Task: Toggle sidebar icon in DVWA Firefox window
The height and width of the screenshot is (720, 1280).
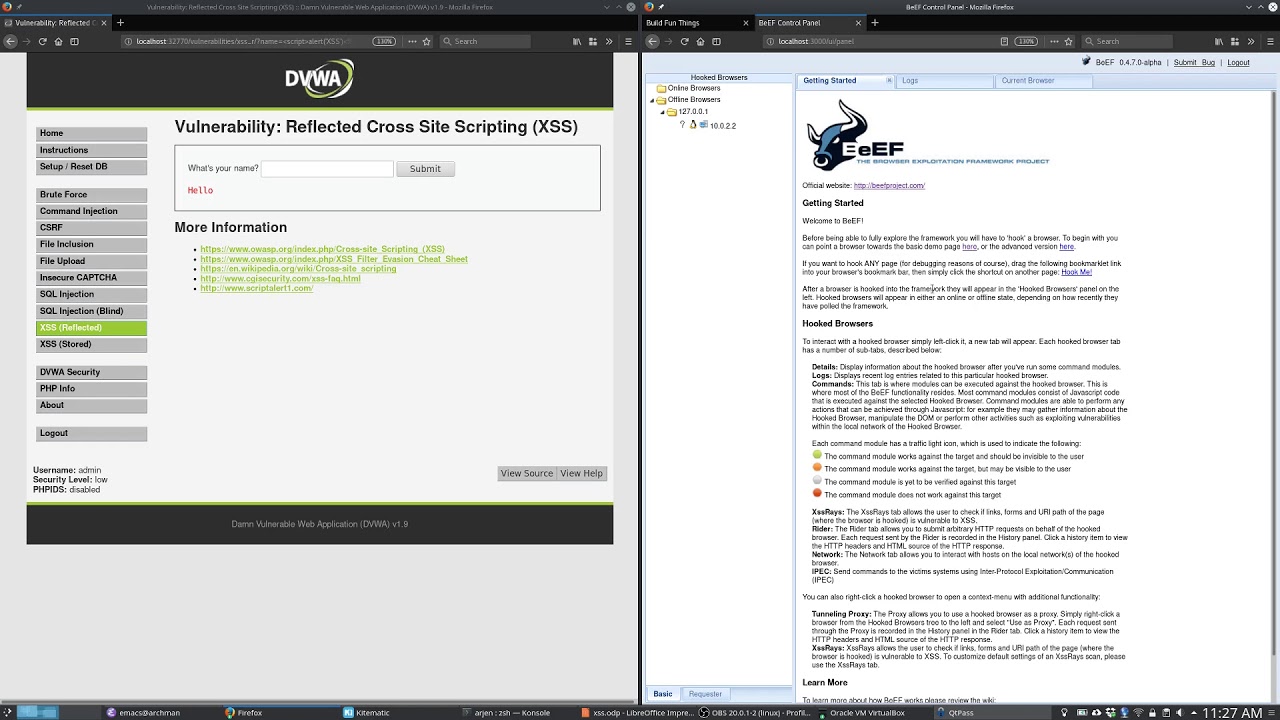Action: coord(74,41)
